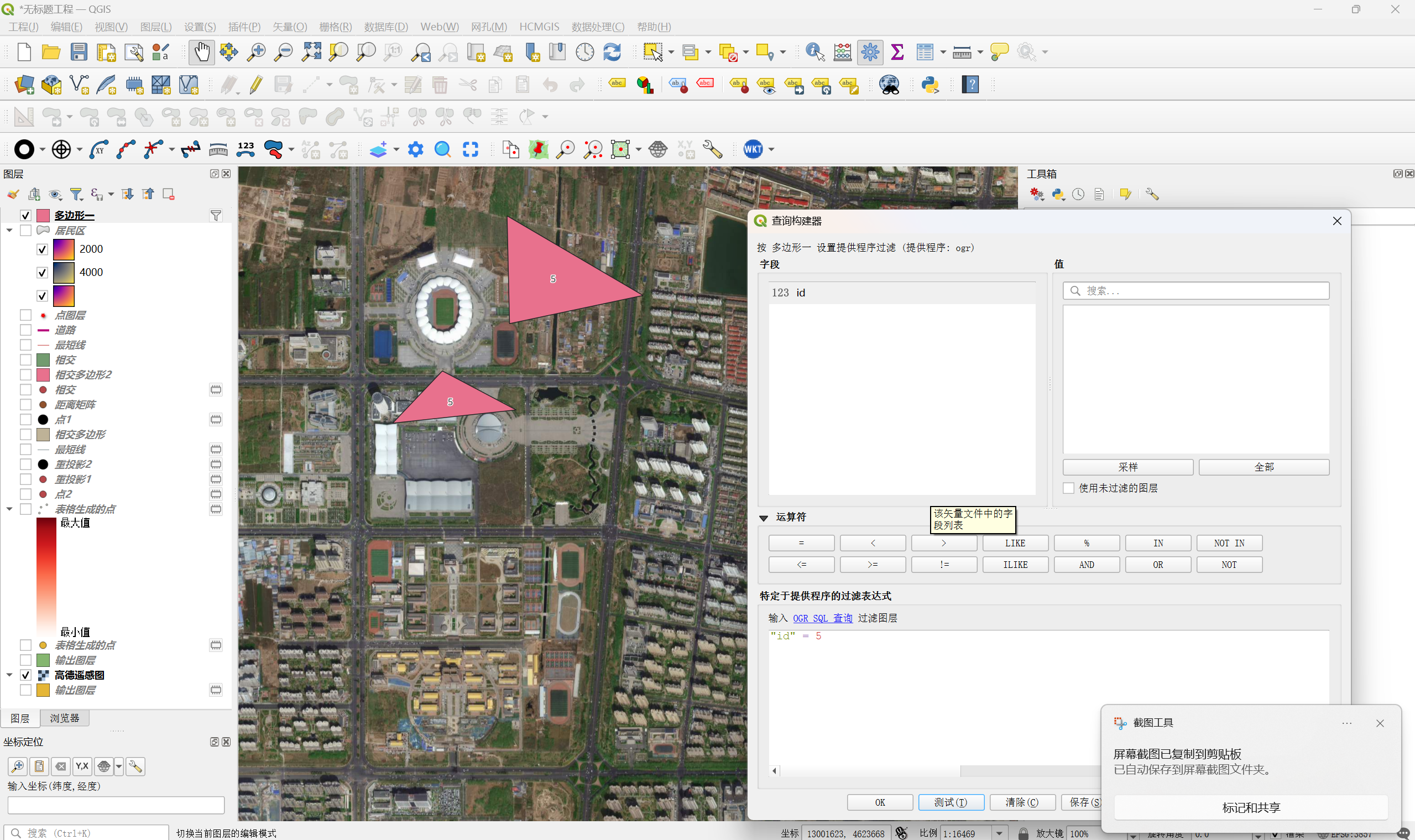Collapse the 居民区 layer group
Image resolution: width=1415 pixels, height=840 pixels.
[x=9, y=231]
